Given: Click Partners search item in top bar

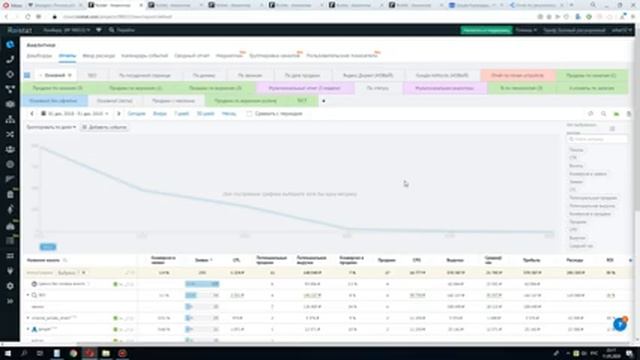Looking at the screenshot, I should point(122,30).
